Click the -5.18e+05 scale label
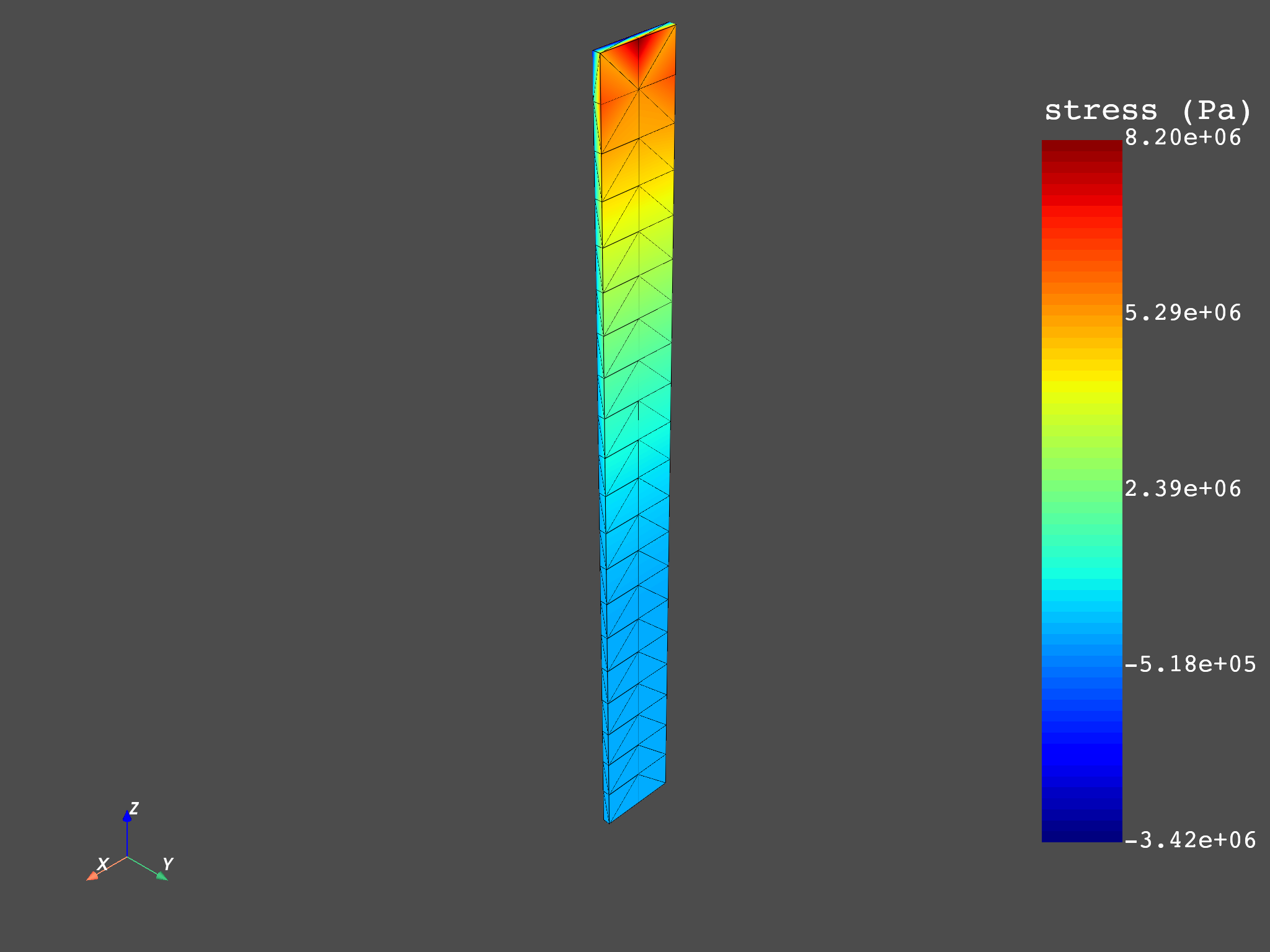 pyautogui.click(x=1190, y=664)
